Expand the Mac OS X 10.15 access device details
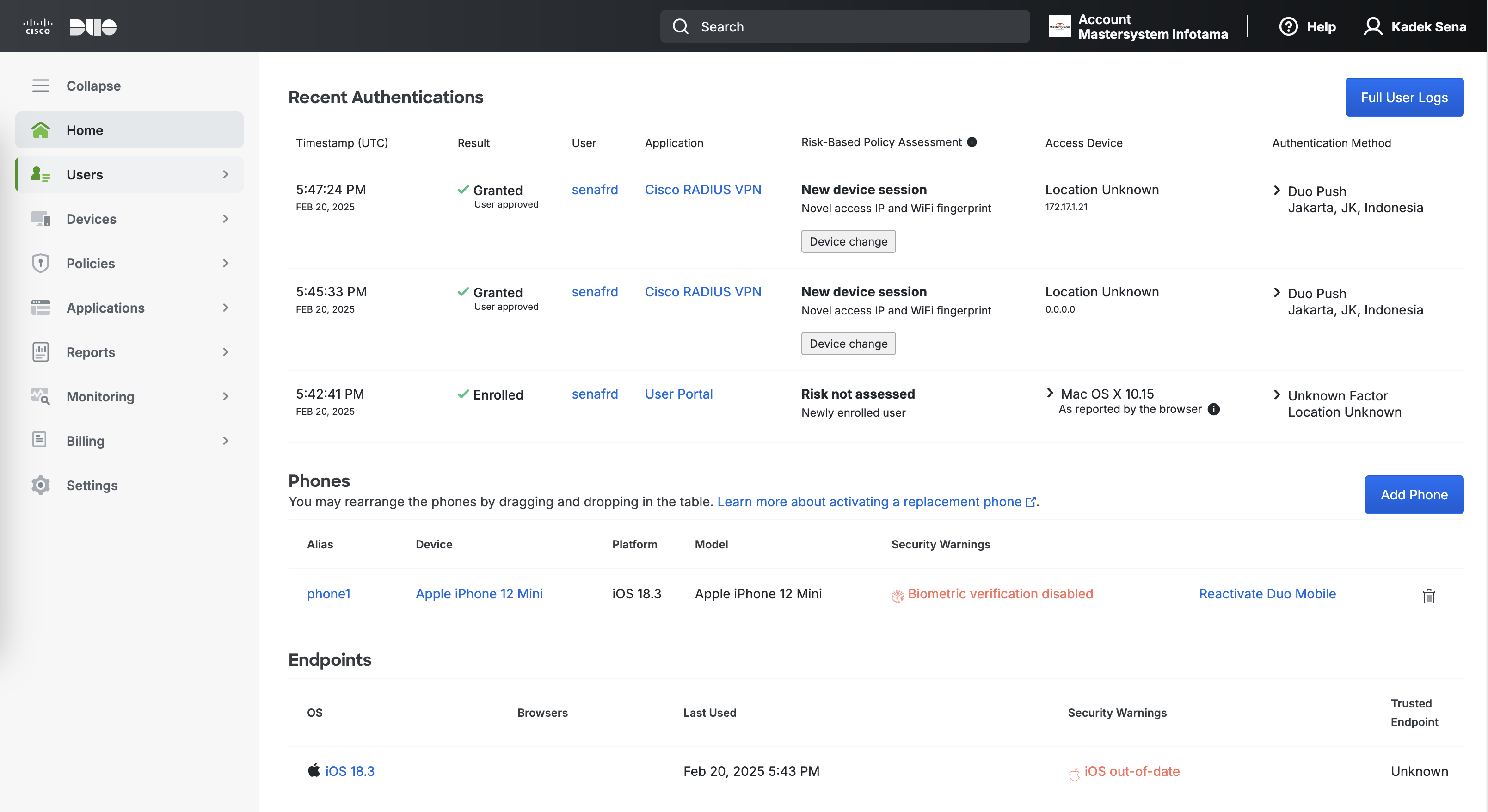 (x=1050, y=394)
